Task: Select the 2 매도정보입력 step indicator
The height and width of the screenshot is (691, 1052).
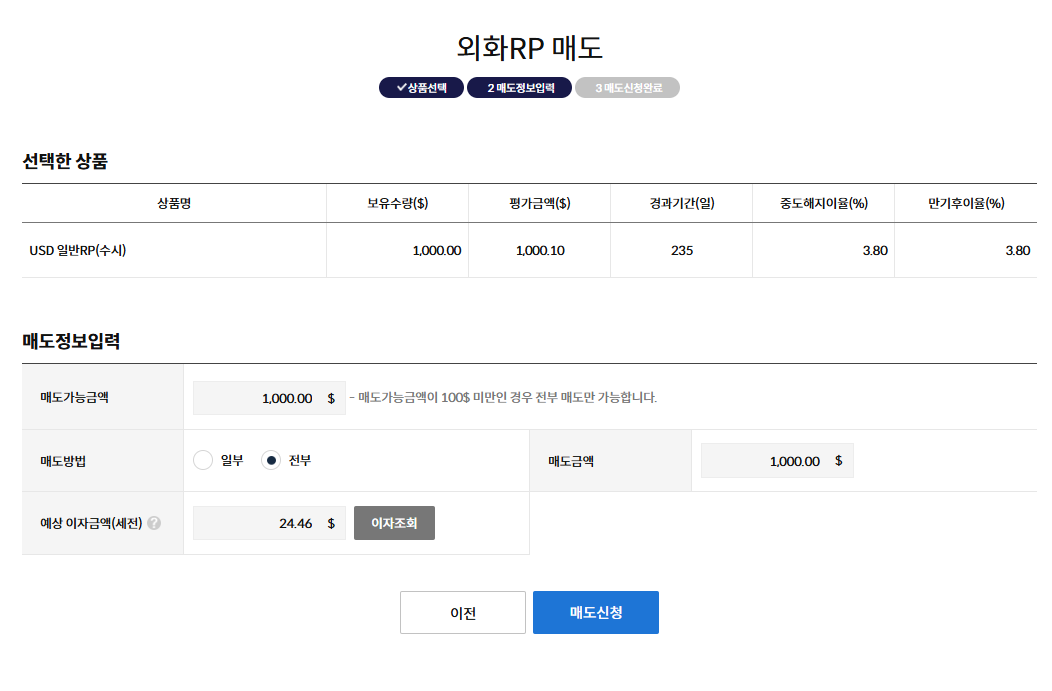Action: point(519,87)
